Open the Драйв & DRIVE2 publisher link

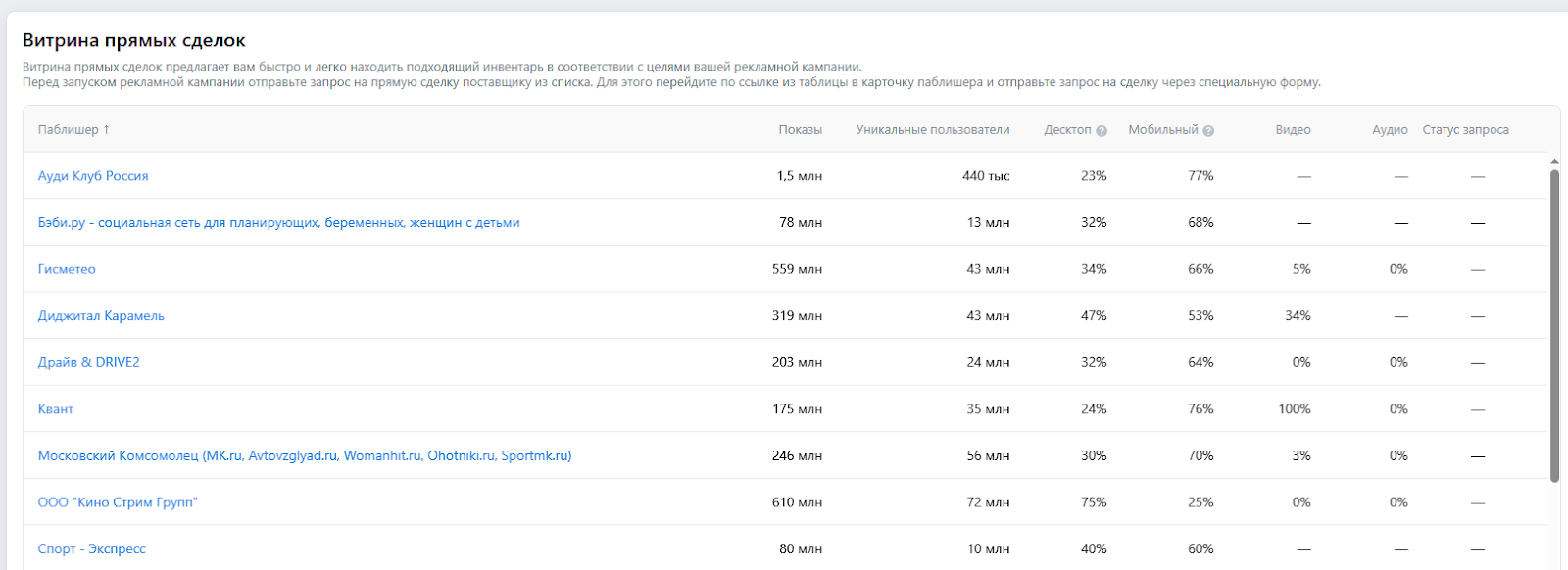pyautogui.click(x=89, y=362)
